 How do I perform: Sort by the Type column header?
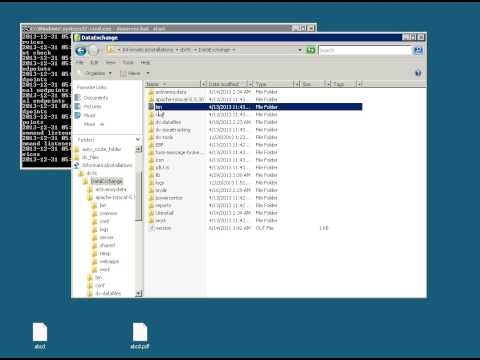pyautogui.click(x=273, y=84)
